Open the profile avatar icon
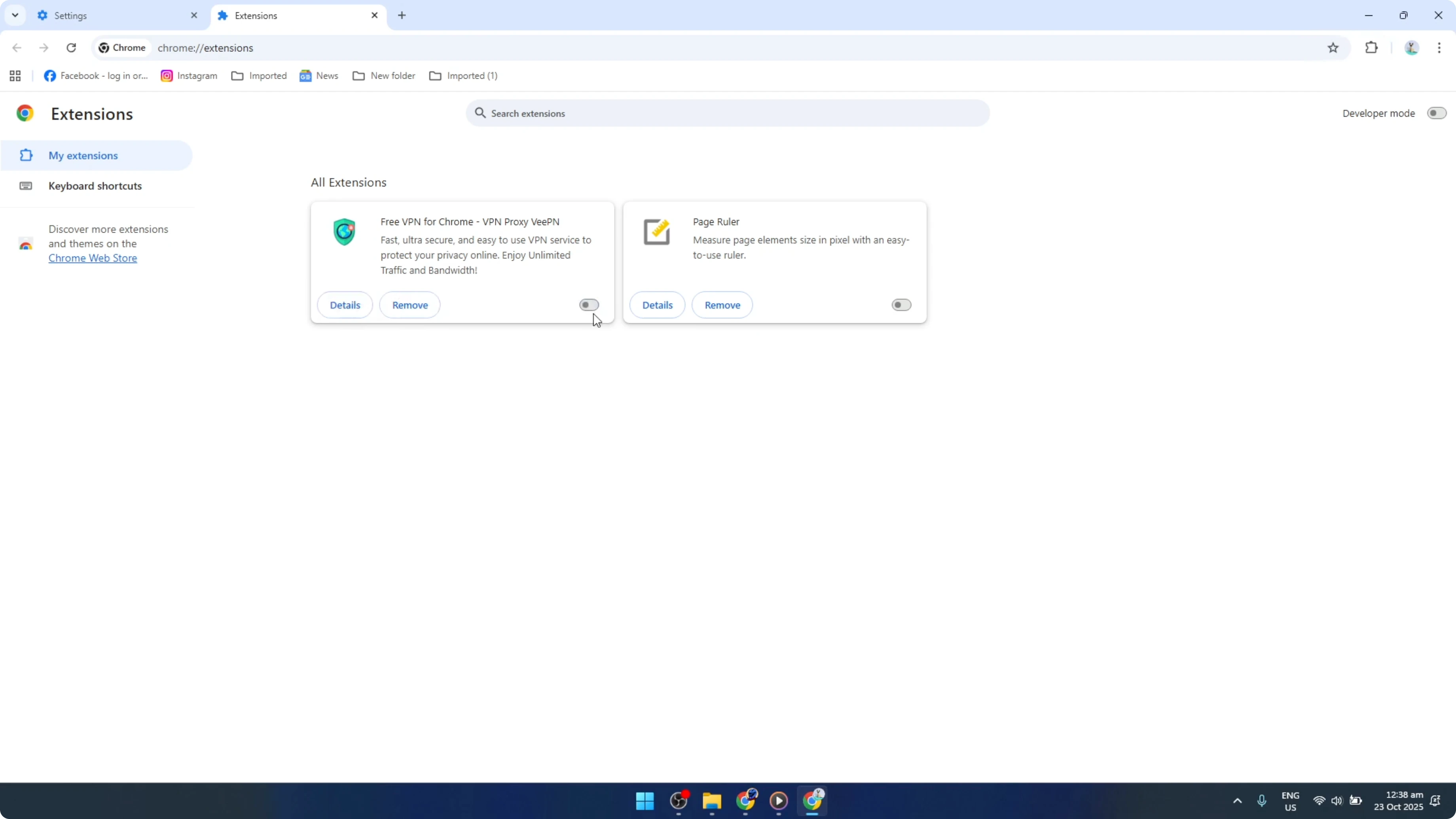The image size is (1456, 819). point(1411,47)
